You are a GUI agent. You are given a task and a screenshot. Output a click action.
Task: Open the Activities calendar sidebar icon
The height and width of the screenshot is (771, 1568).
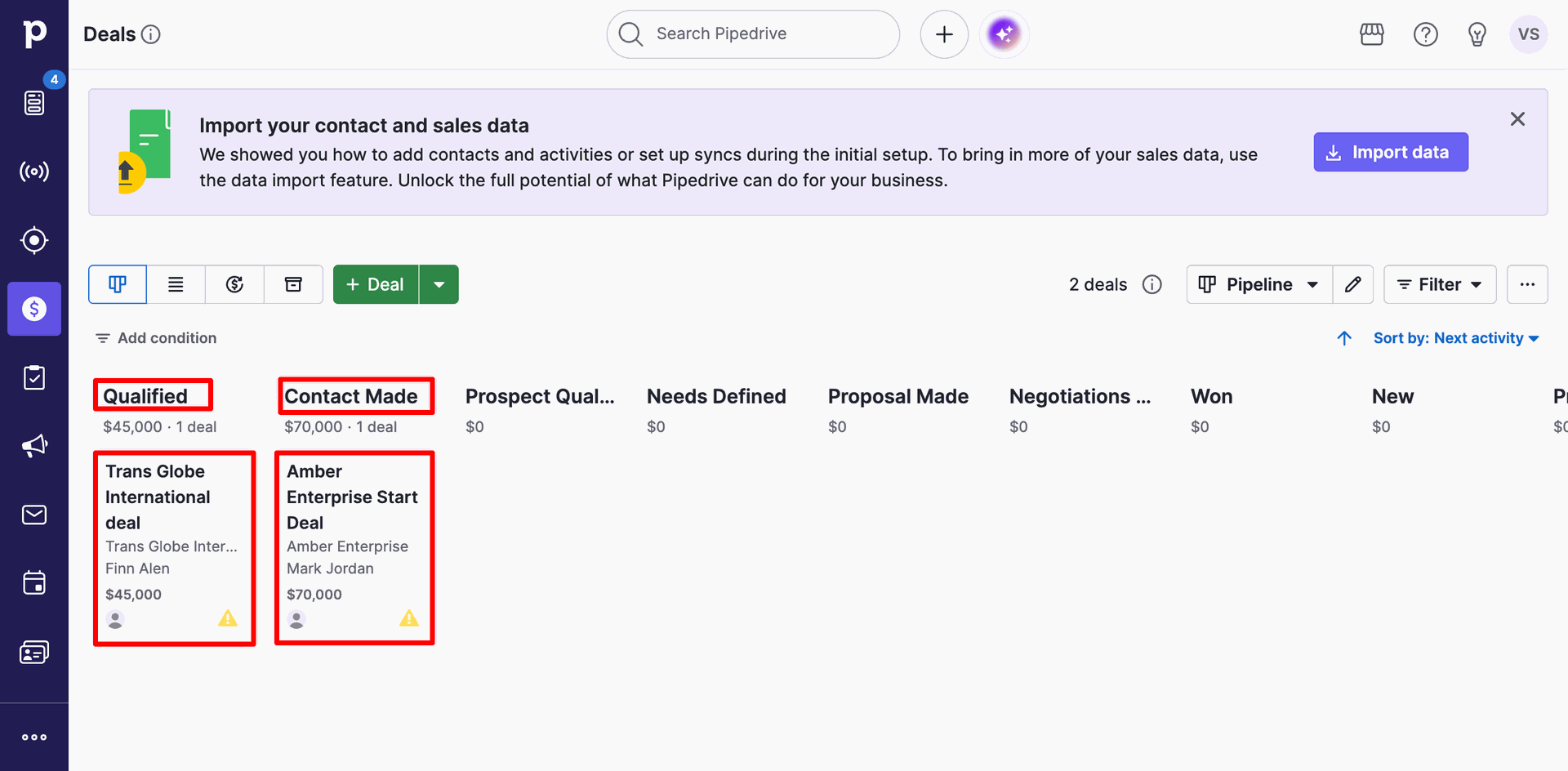coord(34,583)
